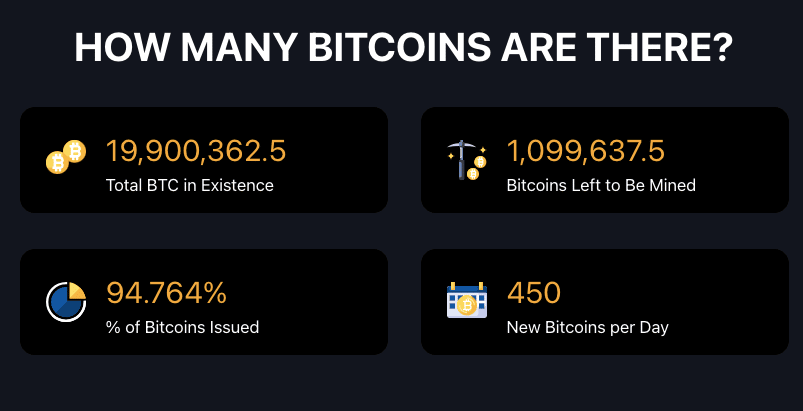The width and height of the screenshot is (803, 411).
Task: Click the yellow slice of the pie chart
Action: pos(77,291)
